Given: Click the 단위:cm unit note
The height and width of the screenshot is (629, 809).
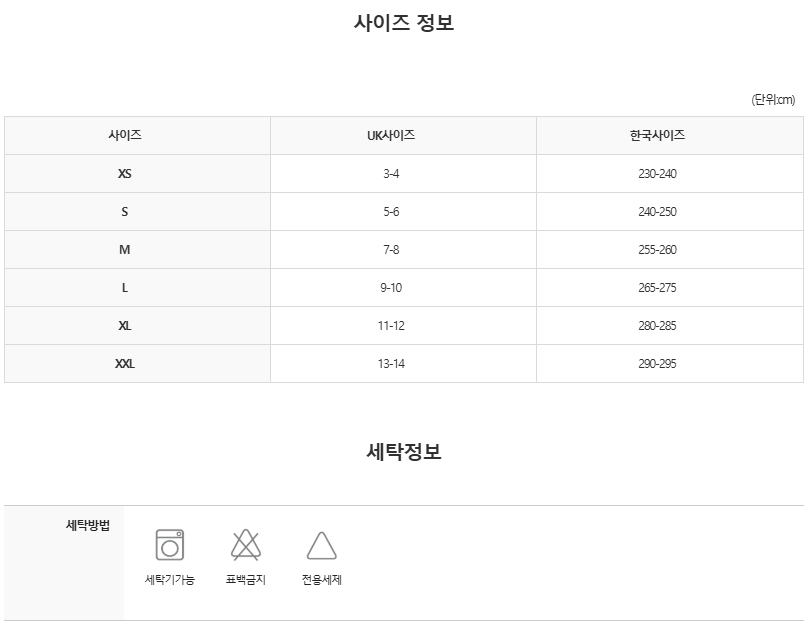Looking at the screenshot, I should [773, 100].
